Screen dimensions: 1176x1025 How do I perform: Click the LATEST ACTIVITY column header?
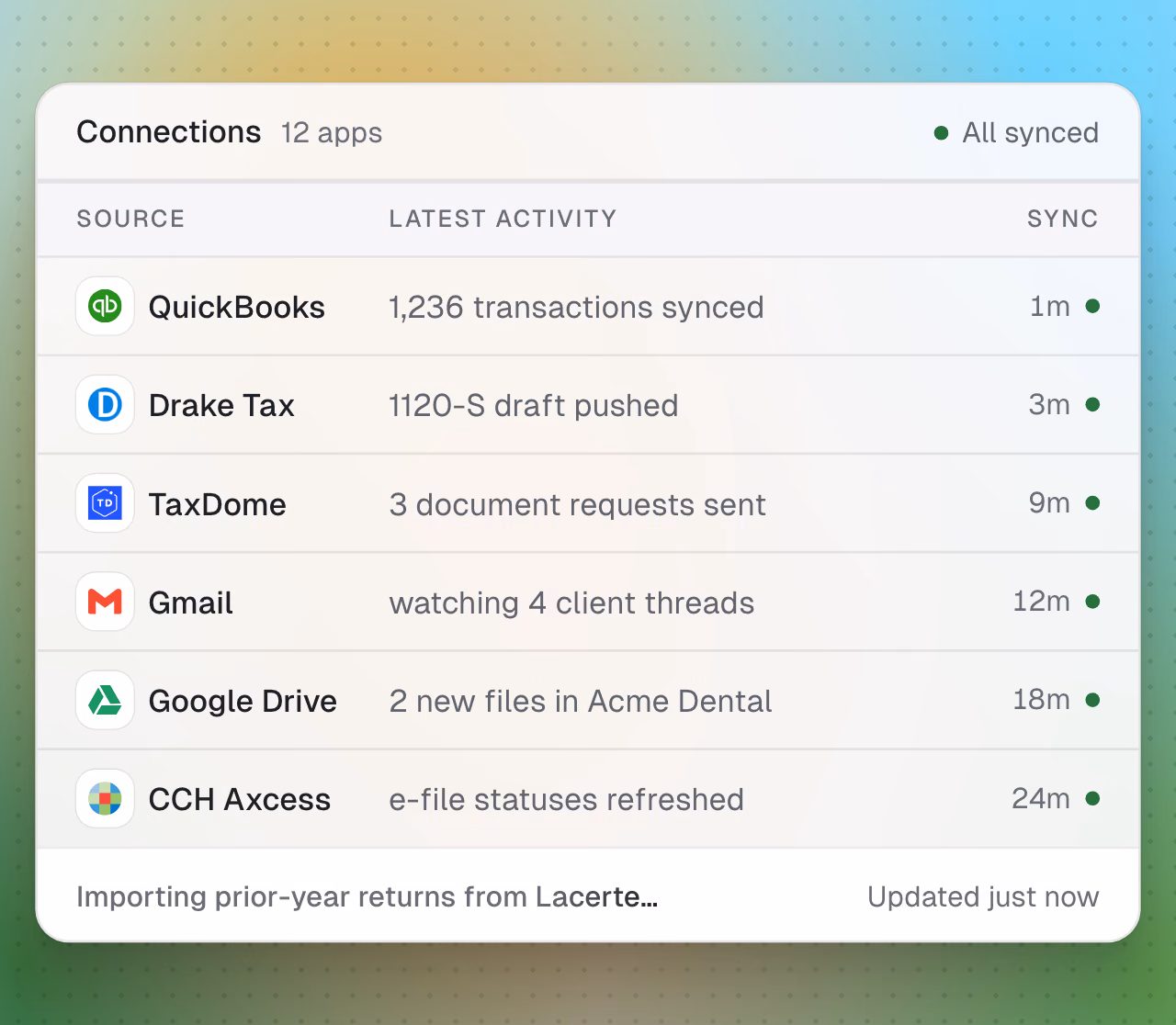coord(503,219)
